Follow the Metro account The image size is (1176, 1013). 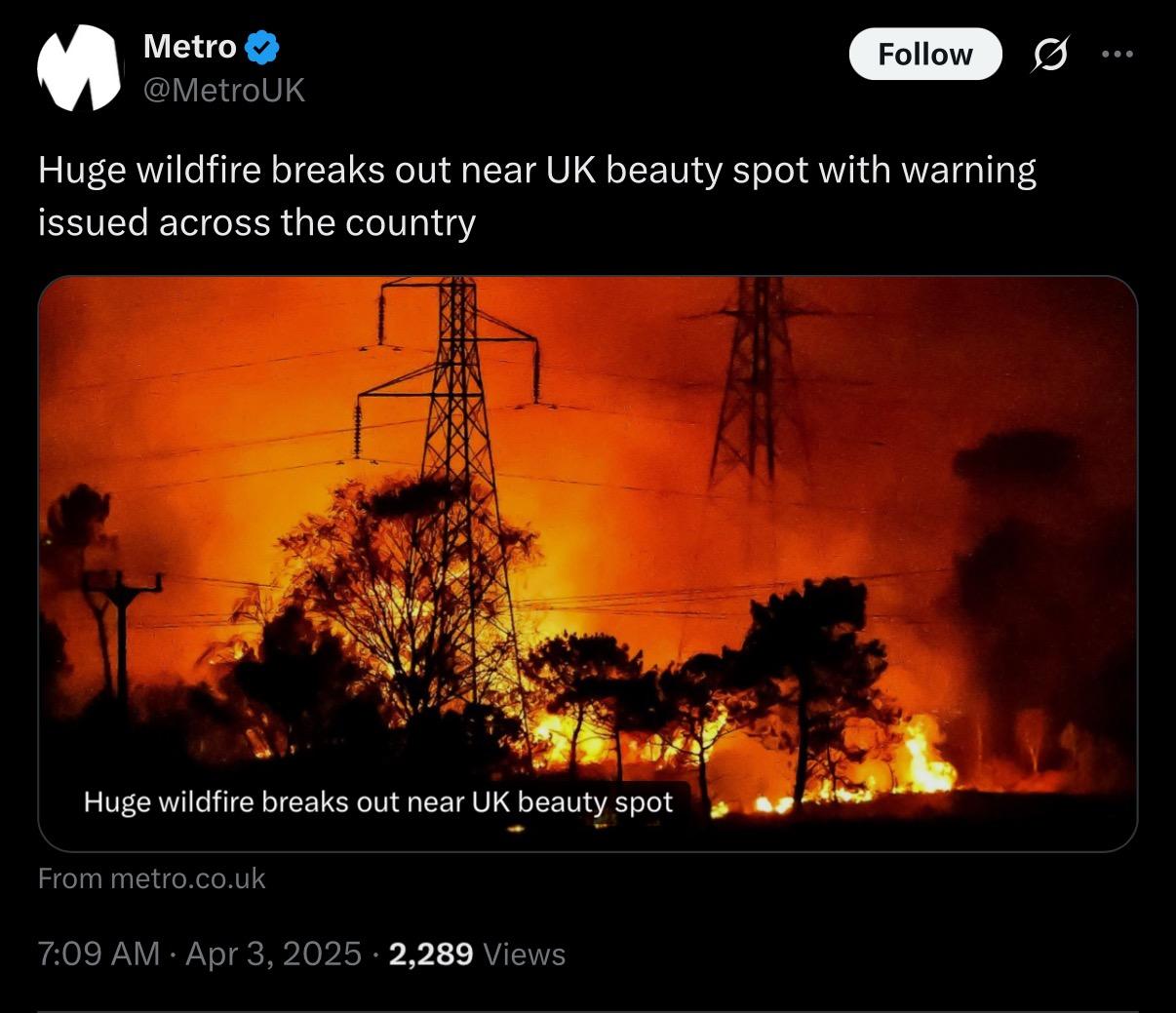[924, 55]
